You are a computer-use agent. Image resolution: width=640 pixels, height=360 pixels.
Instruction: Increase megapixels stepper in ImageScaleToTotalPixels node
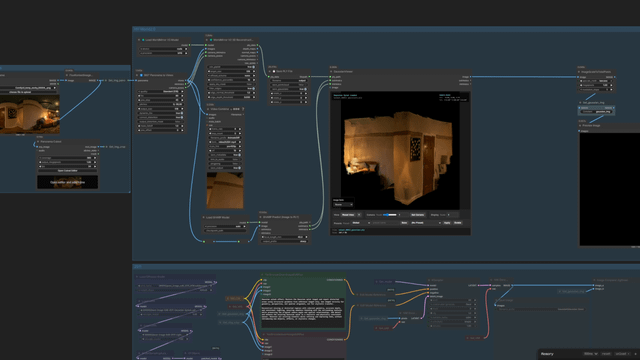[611, 85]
